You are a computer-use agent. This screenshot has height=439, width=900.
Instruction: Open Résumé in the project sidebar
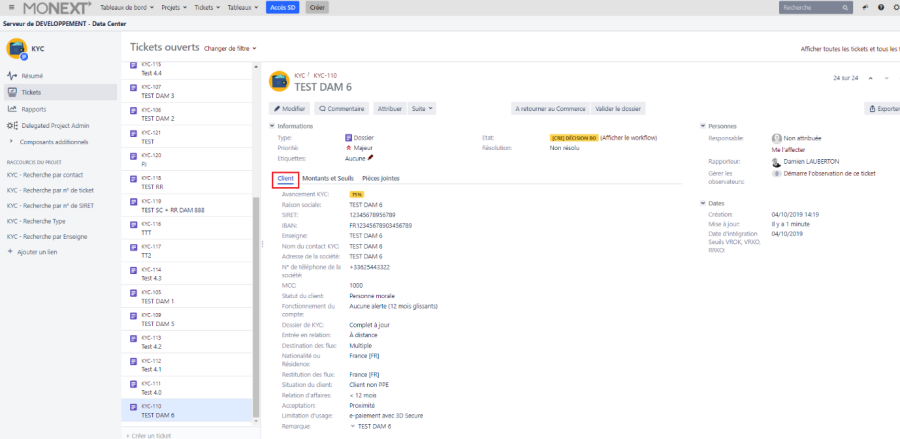tap(33, 76)
